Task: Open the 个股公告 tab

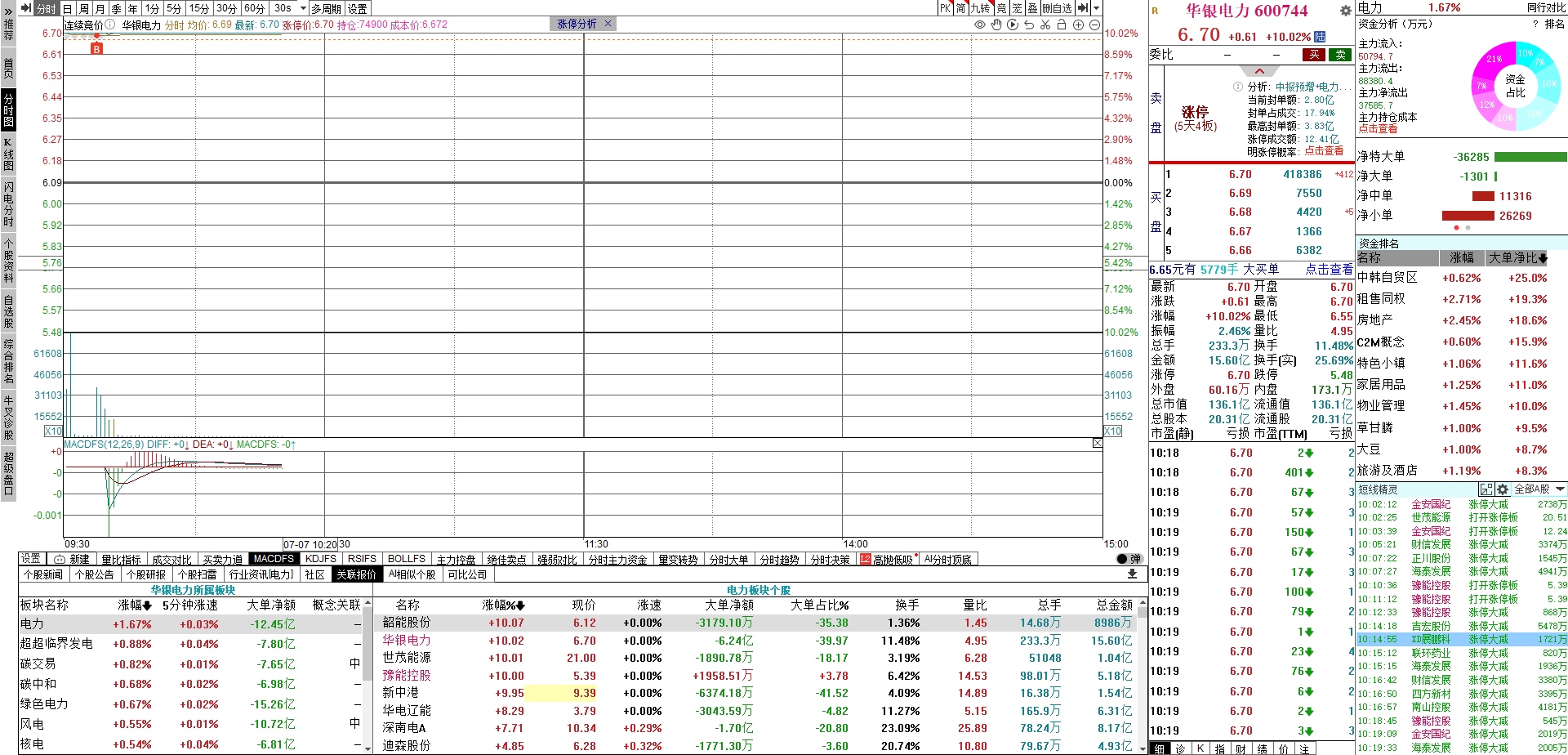Action: (95, 574)
